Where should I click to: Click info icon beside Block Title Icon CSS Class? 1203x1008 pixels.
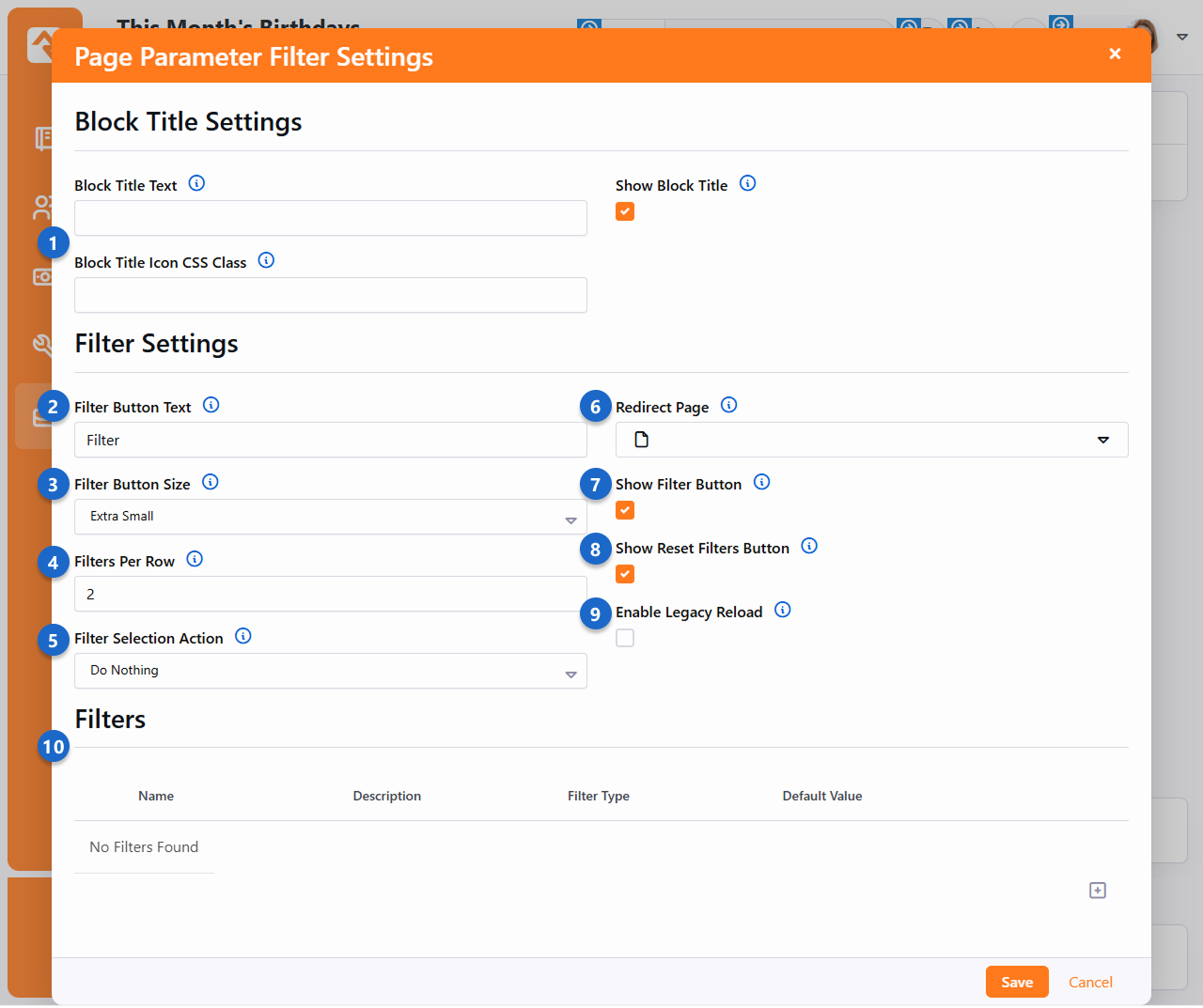pyautogui.click(x=266, y=261)
